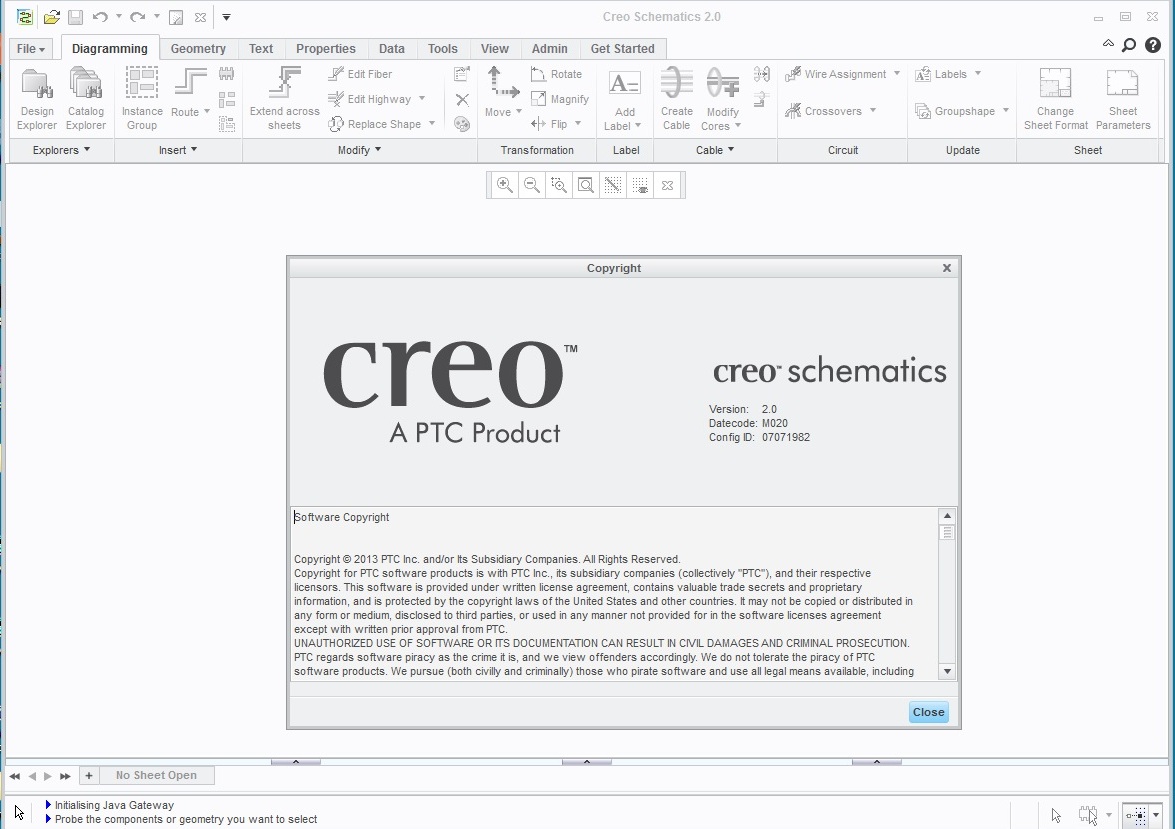This screenshot has height=829, width=1175.
Task: Open the Move dropdown arrow
Action: tap(519, 112)
